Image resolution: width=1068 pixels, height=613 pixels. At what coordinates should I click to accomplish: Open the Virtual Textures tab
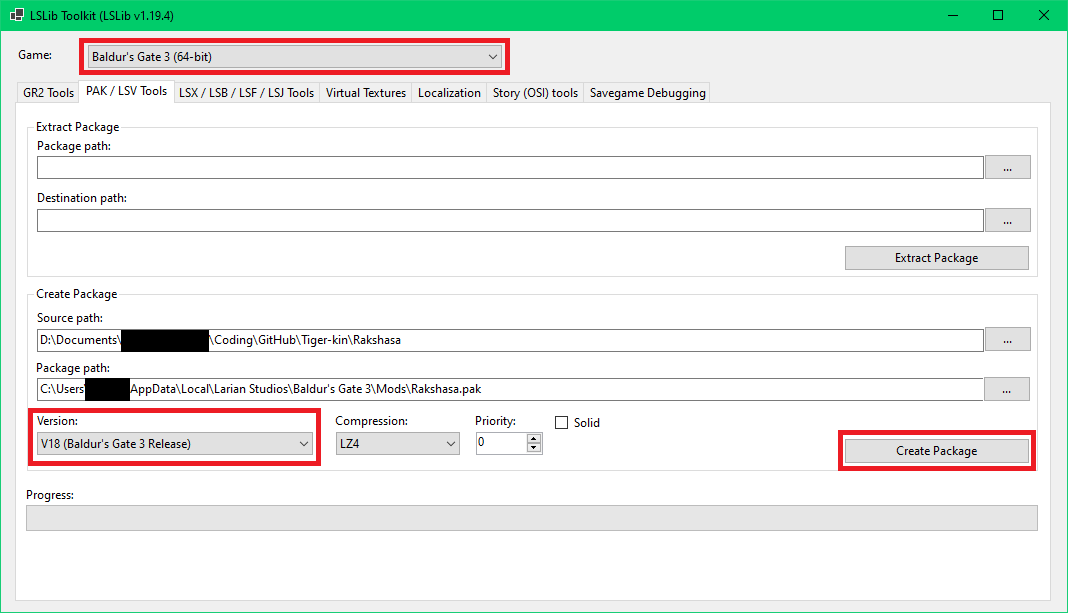(366, 93)
